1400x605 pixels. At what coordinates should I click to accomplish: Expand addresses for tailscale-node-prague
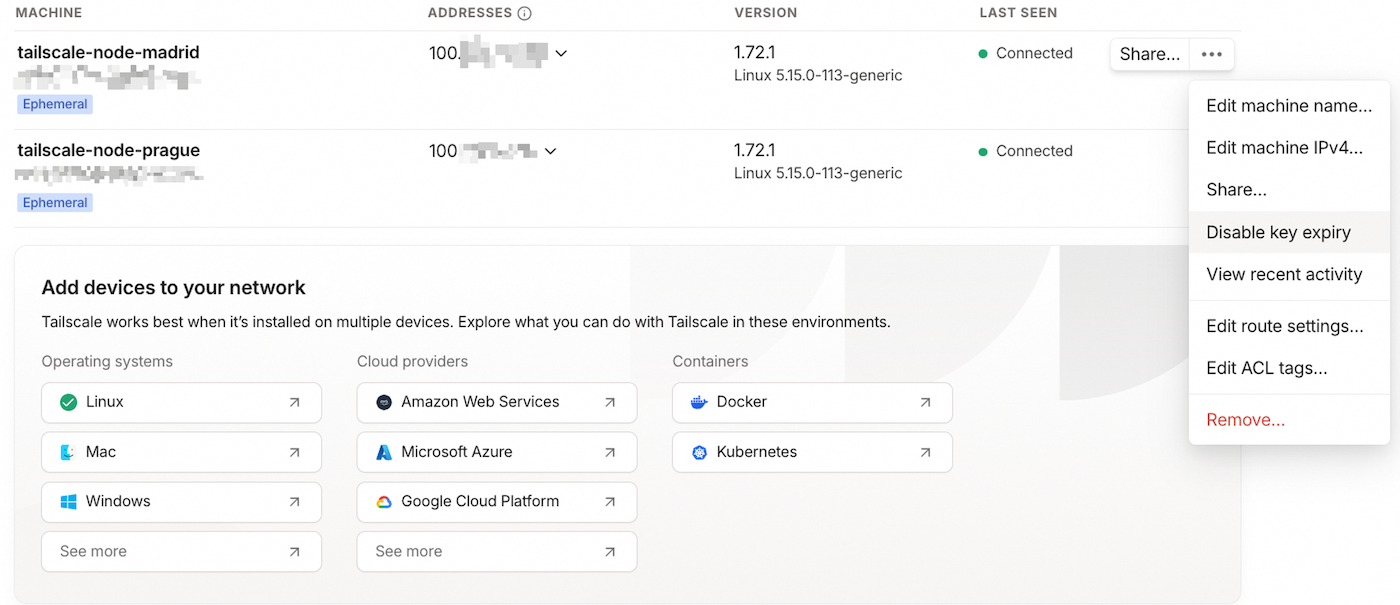[x=550, y=151]
